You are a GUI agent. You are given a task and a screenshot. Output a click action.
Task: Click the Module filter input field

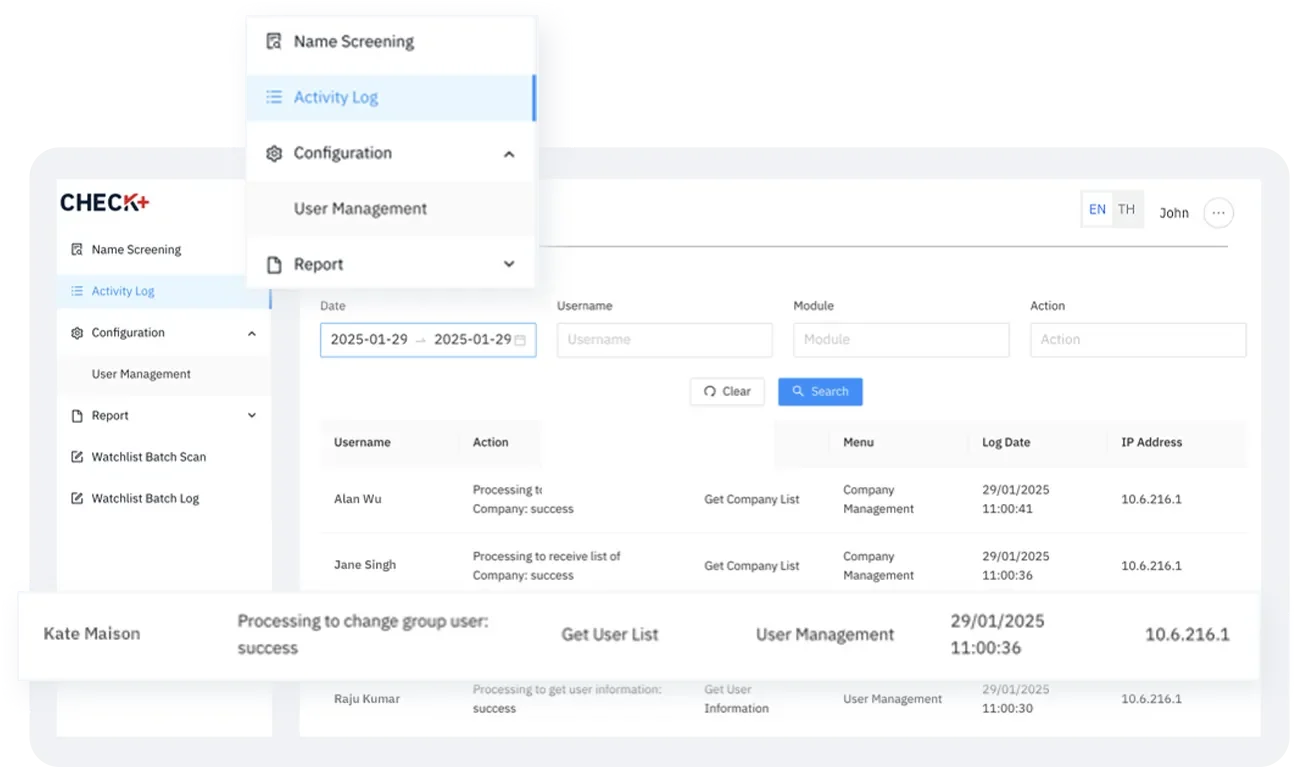pos(900,340)
